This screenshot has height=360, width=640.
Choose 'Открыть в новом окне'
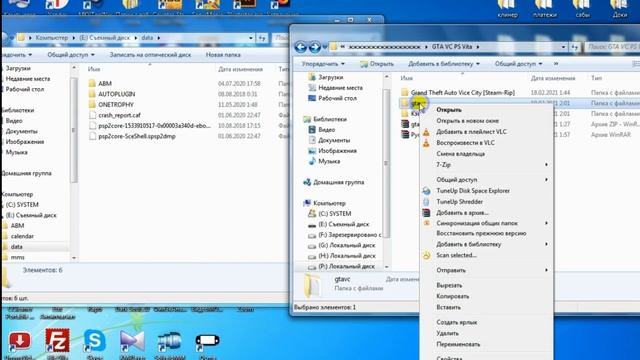pyautogui.click(x=467, y=121)
